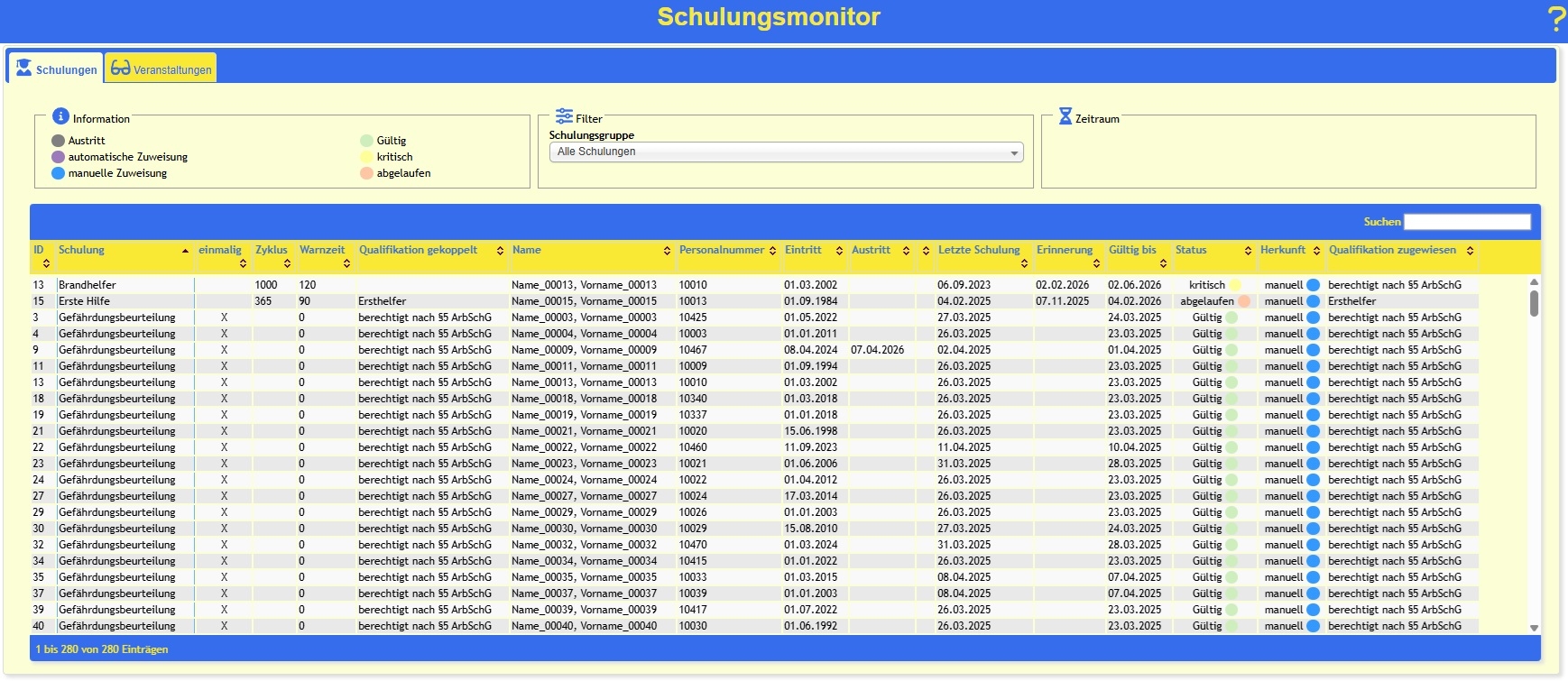Click the scrollbar up arrow

coord(1534,282)
